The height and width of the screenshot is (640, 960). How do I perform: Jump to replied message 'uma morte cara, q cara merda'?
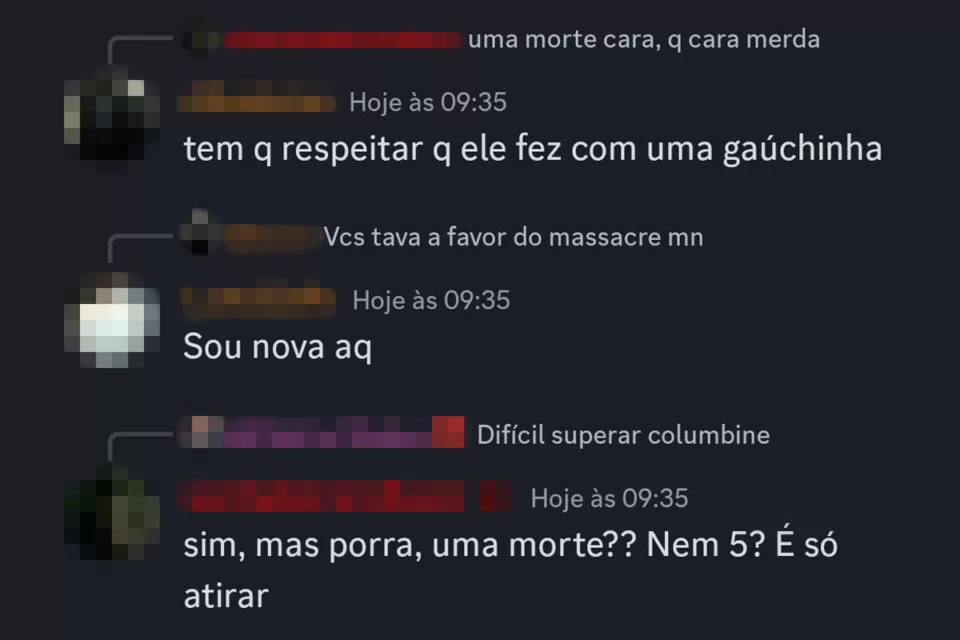(643, 40)
